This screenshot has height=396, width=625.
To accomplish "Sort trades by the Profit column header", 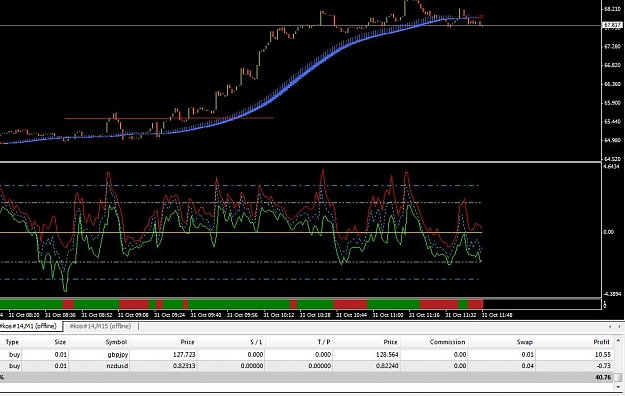I will pos(601,342).
